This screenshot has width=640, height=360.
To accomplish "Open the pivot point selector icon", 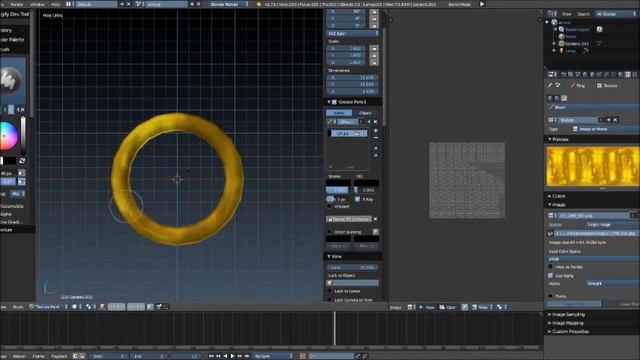I will [90, 307].
